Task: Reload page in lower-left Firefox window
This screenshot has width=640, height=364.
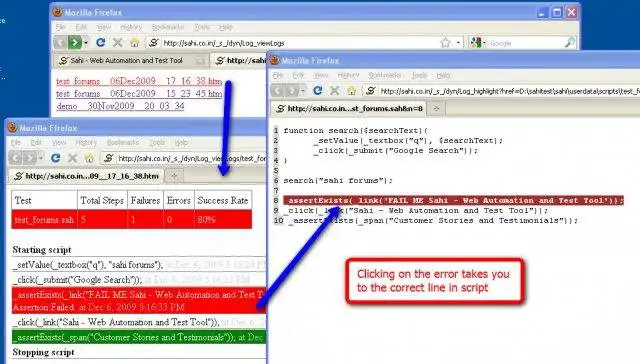Action: coord(56,158)
